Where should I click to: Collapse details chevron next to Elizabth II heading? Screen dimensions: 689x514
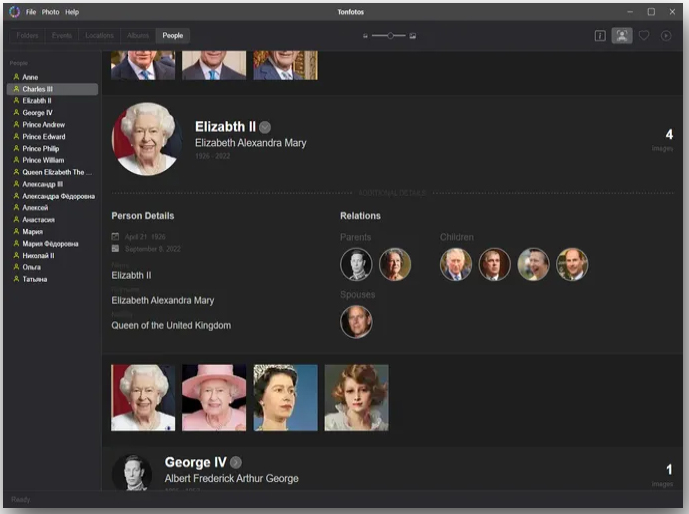point(265,127)
